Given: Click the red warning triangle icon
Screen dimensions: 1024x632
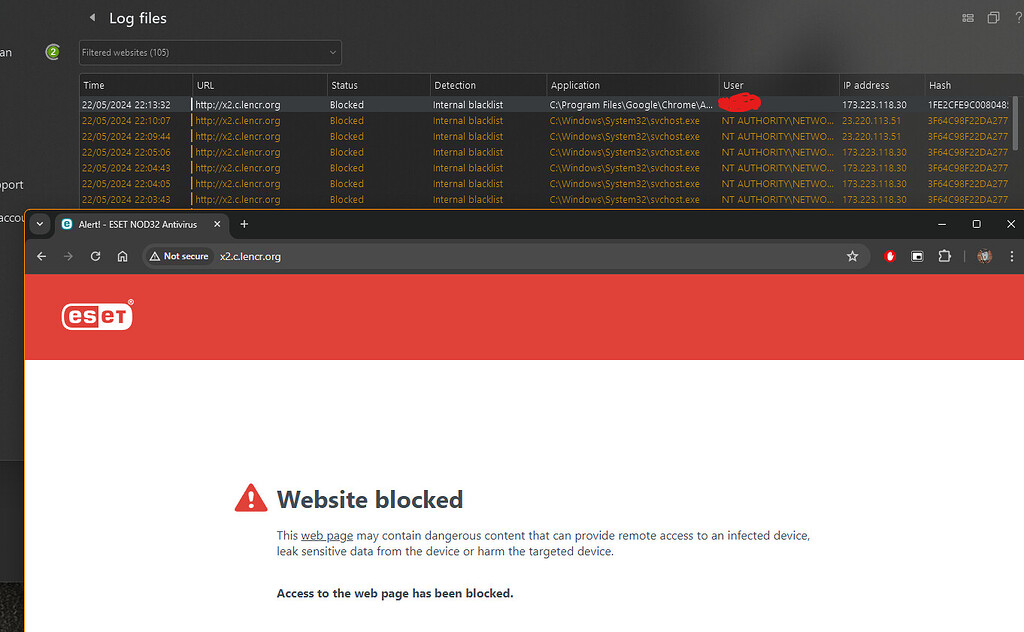Looking at the screenshot, I should pyautogui.click(x=251, y=498).
